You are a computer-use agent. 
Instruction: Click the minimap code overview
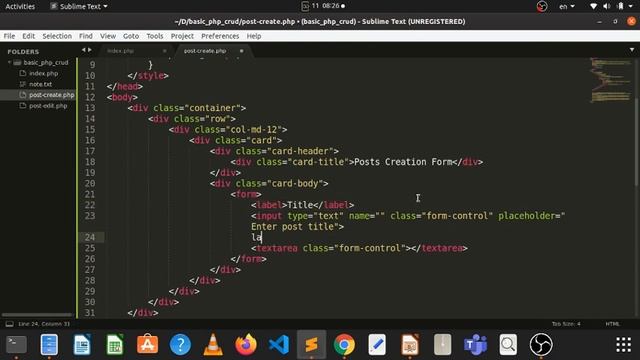pos(611,80)
